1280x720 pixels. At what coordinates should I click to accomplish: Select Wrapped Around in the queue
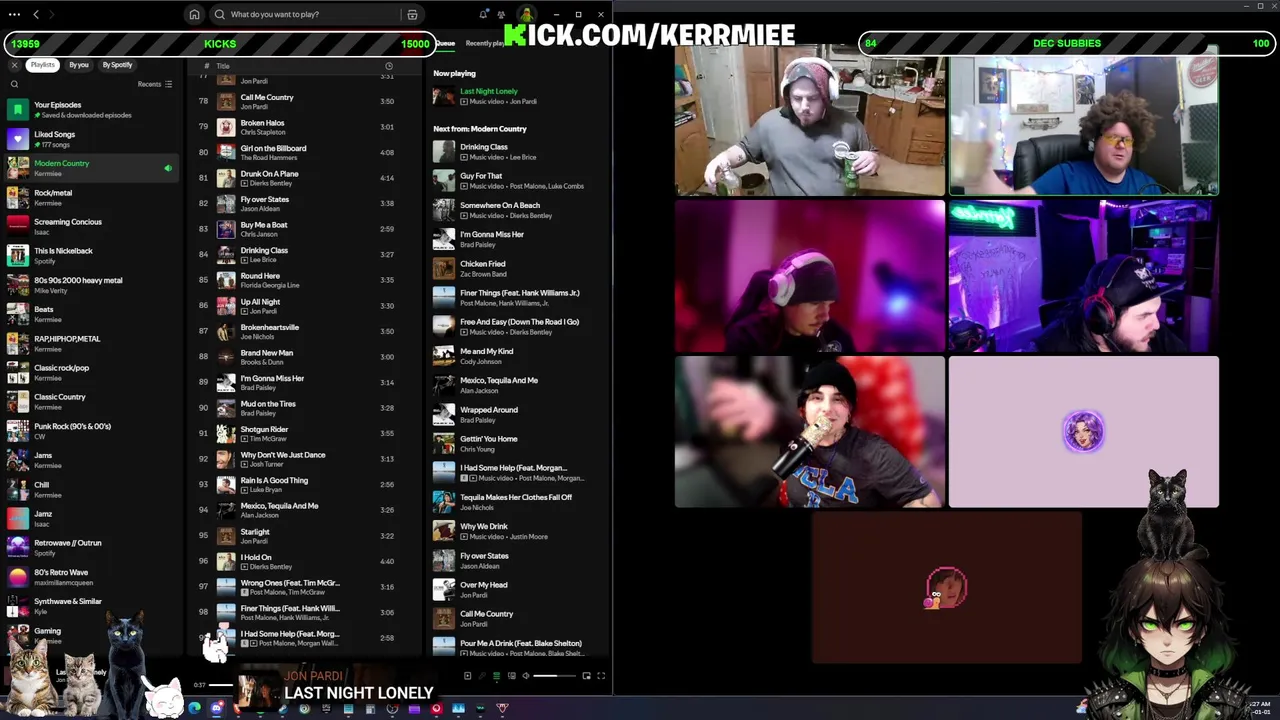pyautogui.click(x=518, y=414)
